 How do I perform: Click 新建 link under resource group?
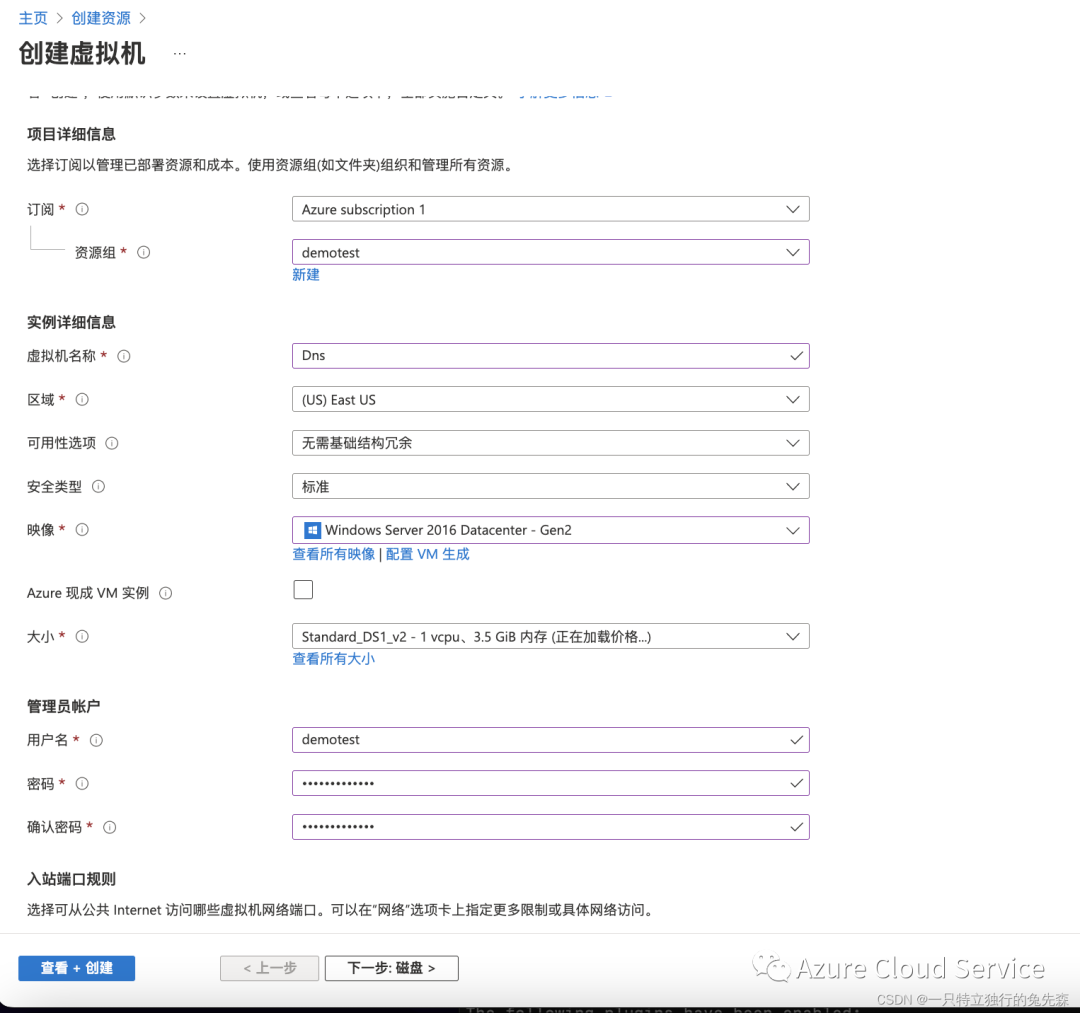(x=306, y=275)
